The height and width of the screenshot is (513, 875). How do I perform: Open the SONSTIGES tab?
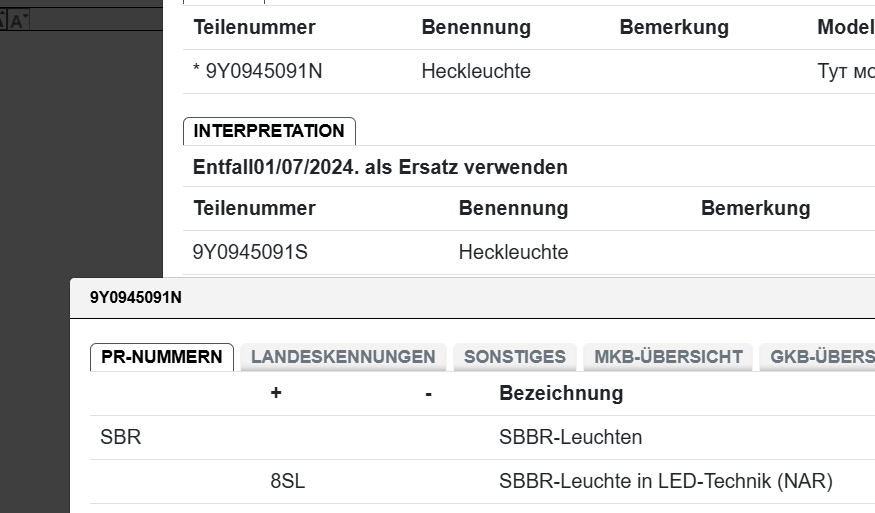click(514, 357)
